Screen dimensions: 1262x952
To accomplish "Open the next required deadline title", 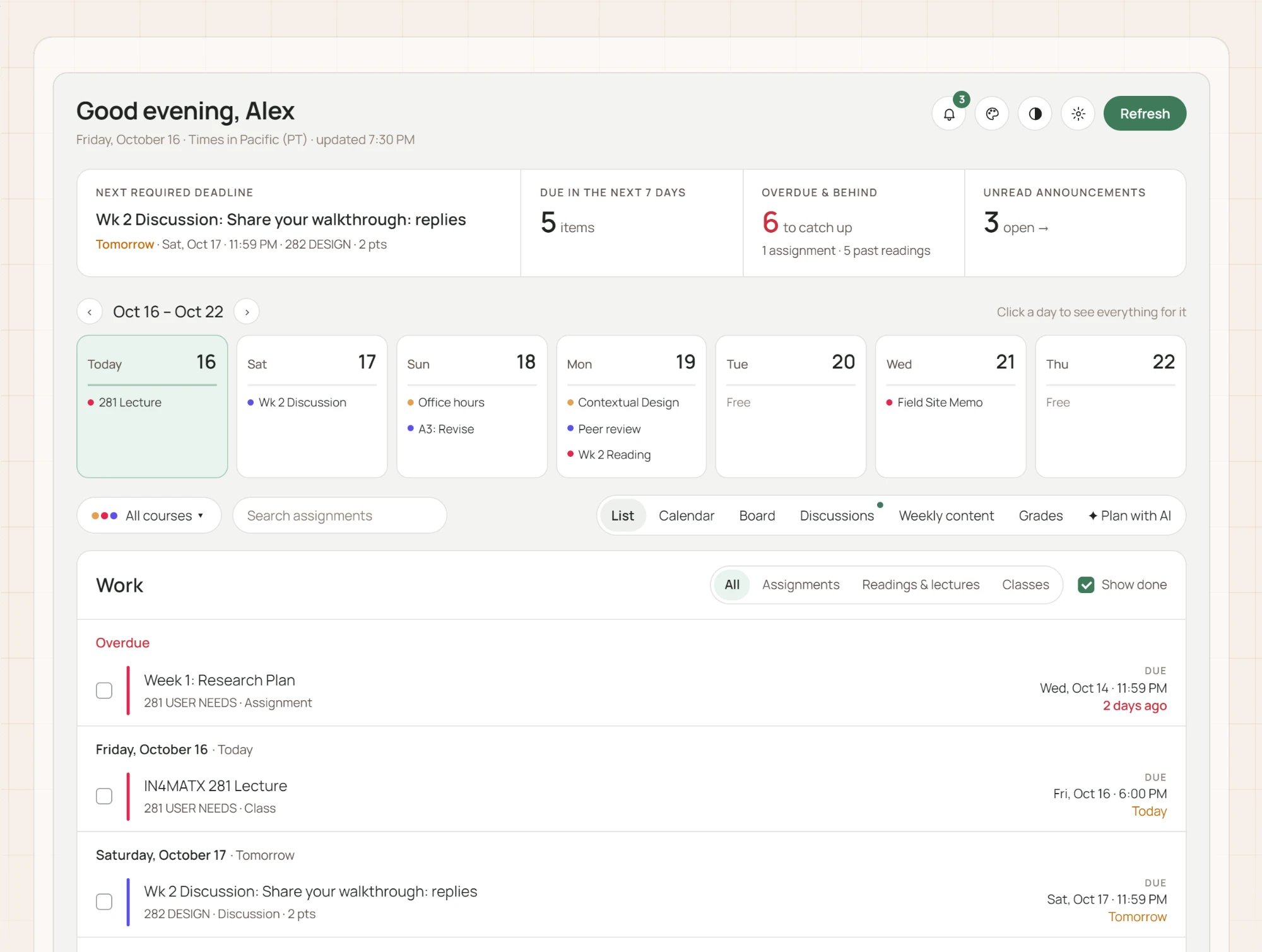I will tap(281, 220).
